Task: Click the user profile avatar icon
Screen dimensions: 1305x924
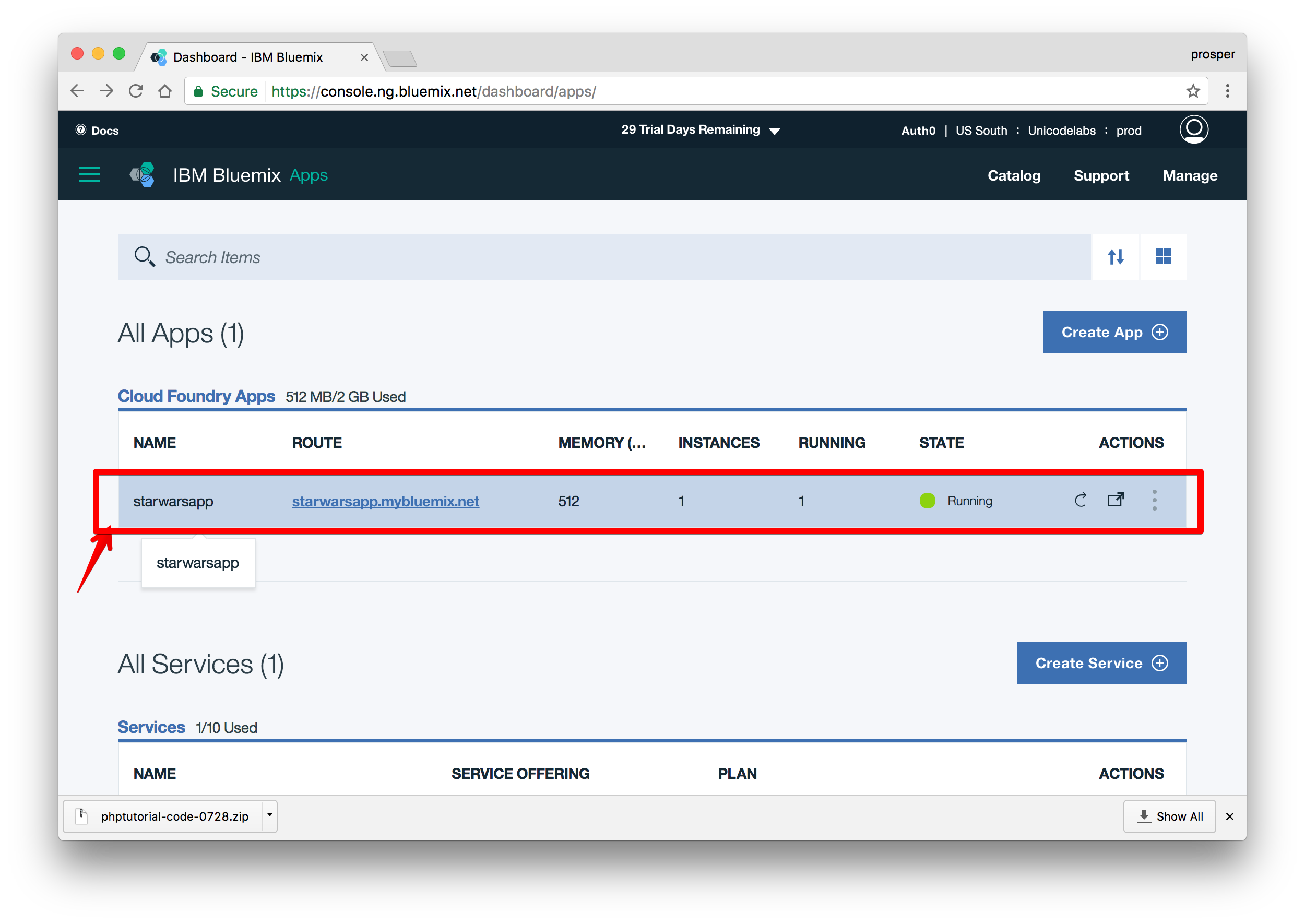Action: [x=1193, y=129]
